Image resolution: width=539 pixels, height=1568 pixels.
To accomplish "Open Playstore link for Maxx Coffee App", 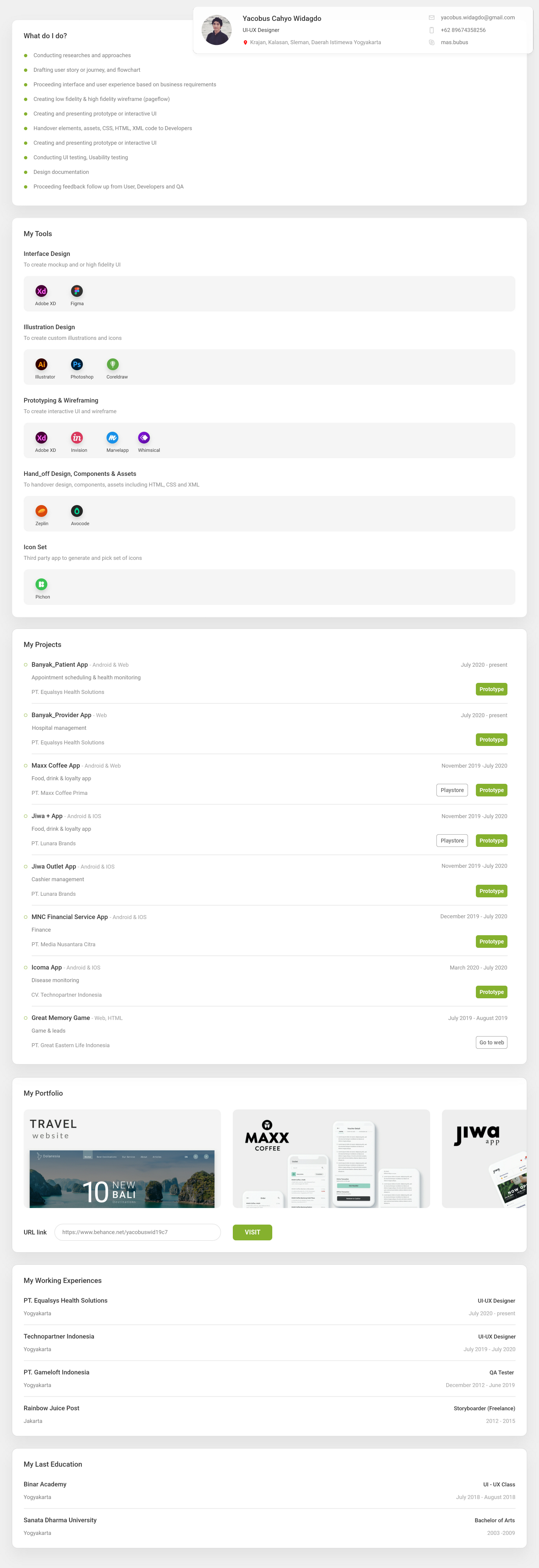I will tap(452, 790).
